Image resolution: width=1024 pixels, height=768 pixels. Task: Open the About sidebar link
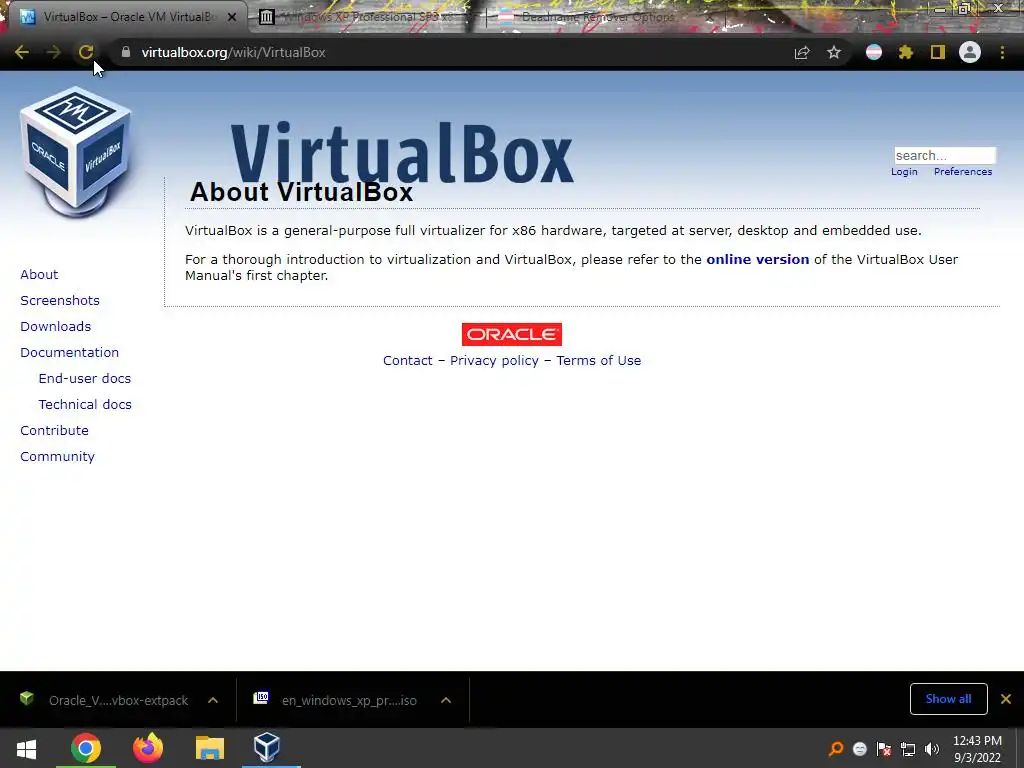(x=39, y=274)
